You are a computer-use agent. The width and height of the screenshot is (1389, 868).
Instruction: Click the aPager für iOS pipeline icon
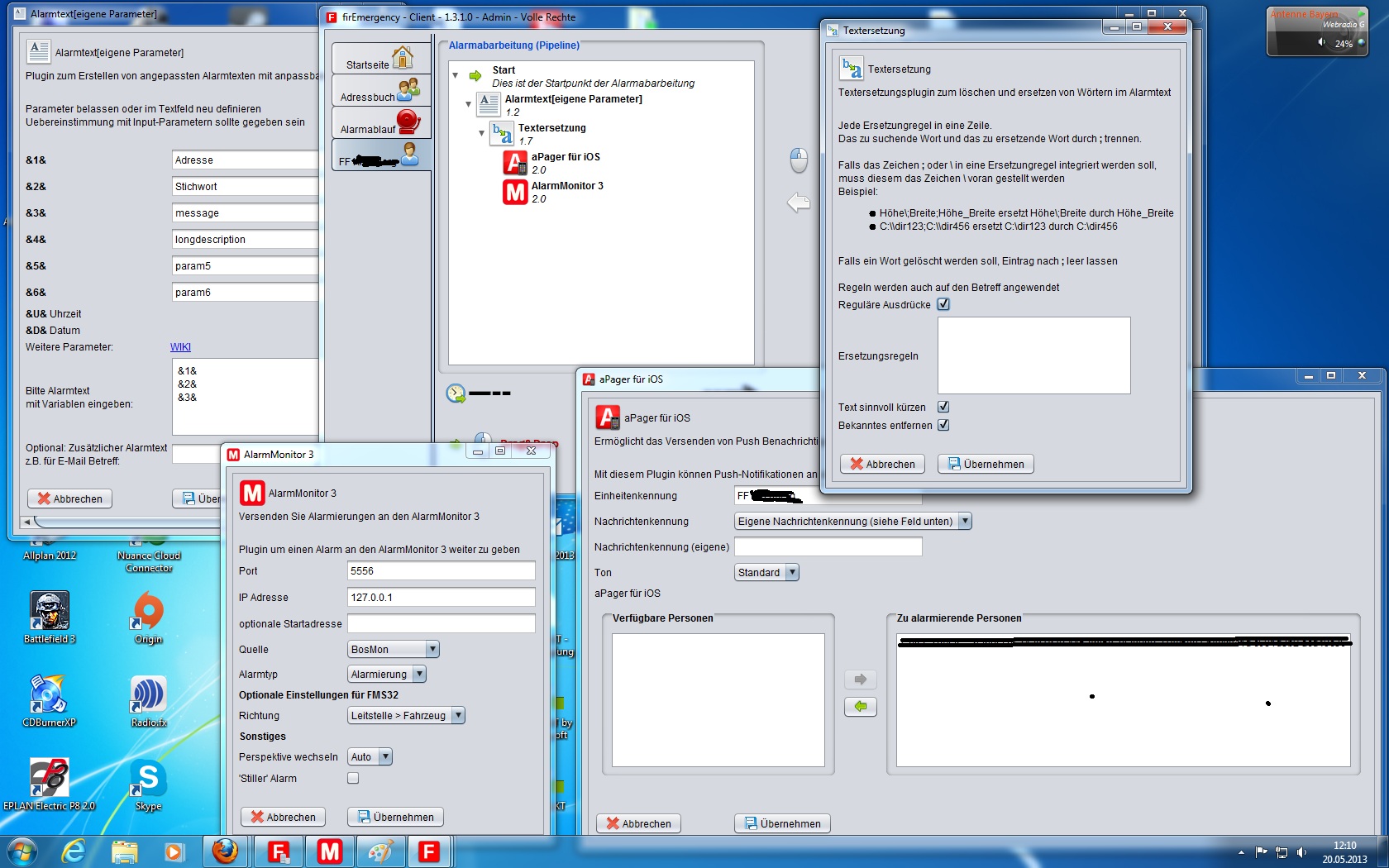[515, 163]
